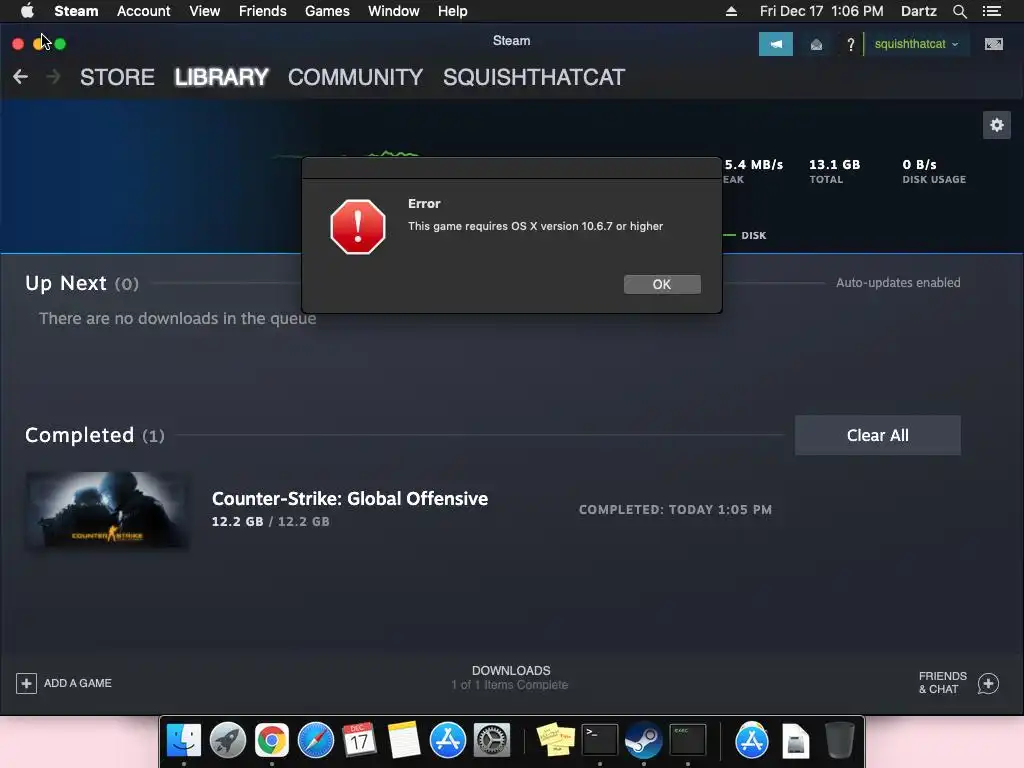
Task: Open the Trash in the Dock
Action: pyautogui.click(x=839, y=741)
